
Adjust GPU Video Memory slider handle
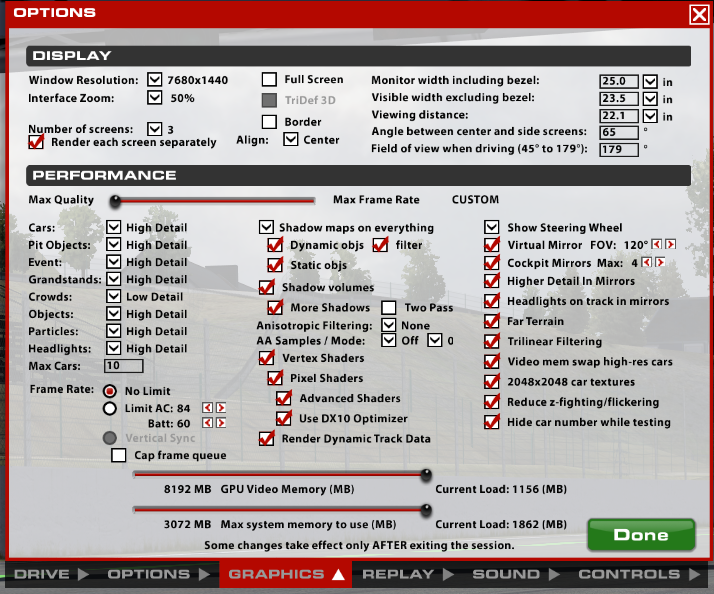click(x=426, y=475)
